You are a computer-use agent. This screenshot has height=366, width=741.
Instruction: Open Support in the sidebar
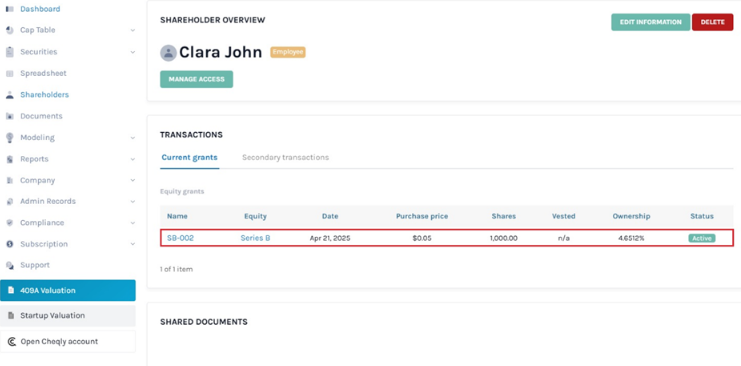(35, 265)
